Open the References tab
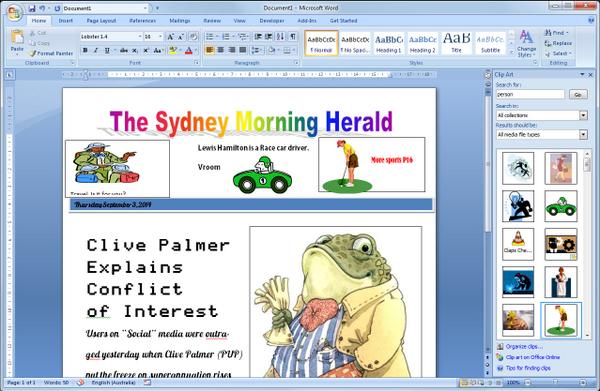This screenshot has width=600, height=391. click(142, 21)
